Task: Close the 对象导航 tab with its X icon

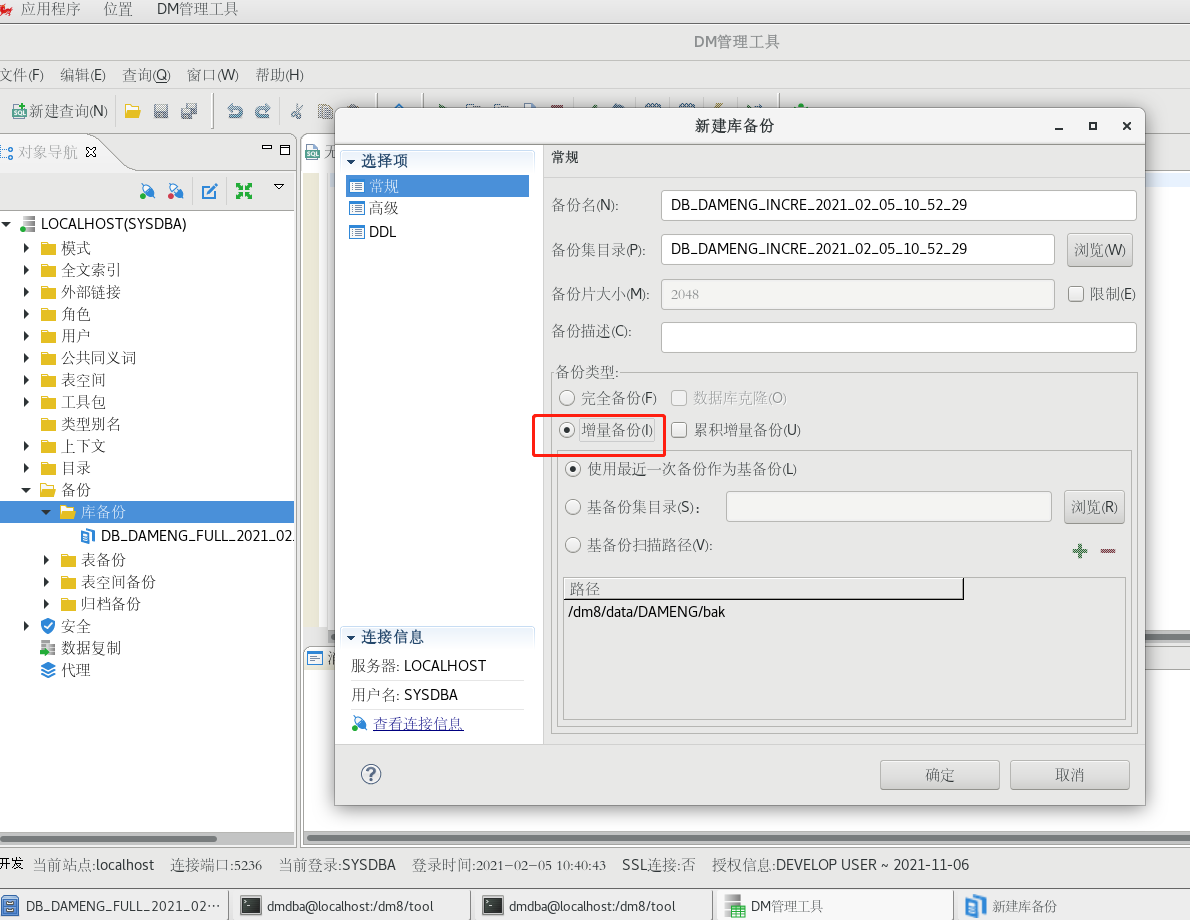Action: (91, 152)
